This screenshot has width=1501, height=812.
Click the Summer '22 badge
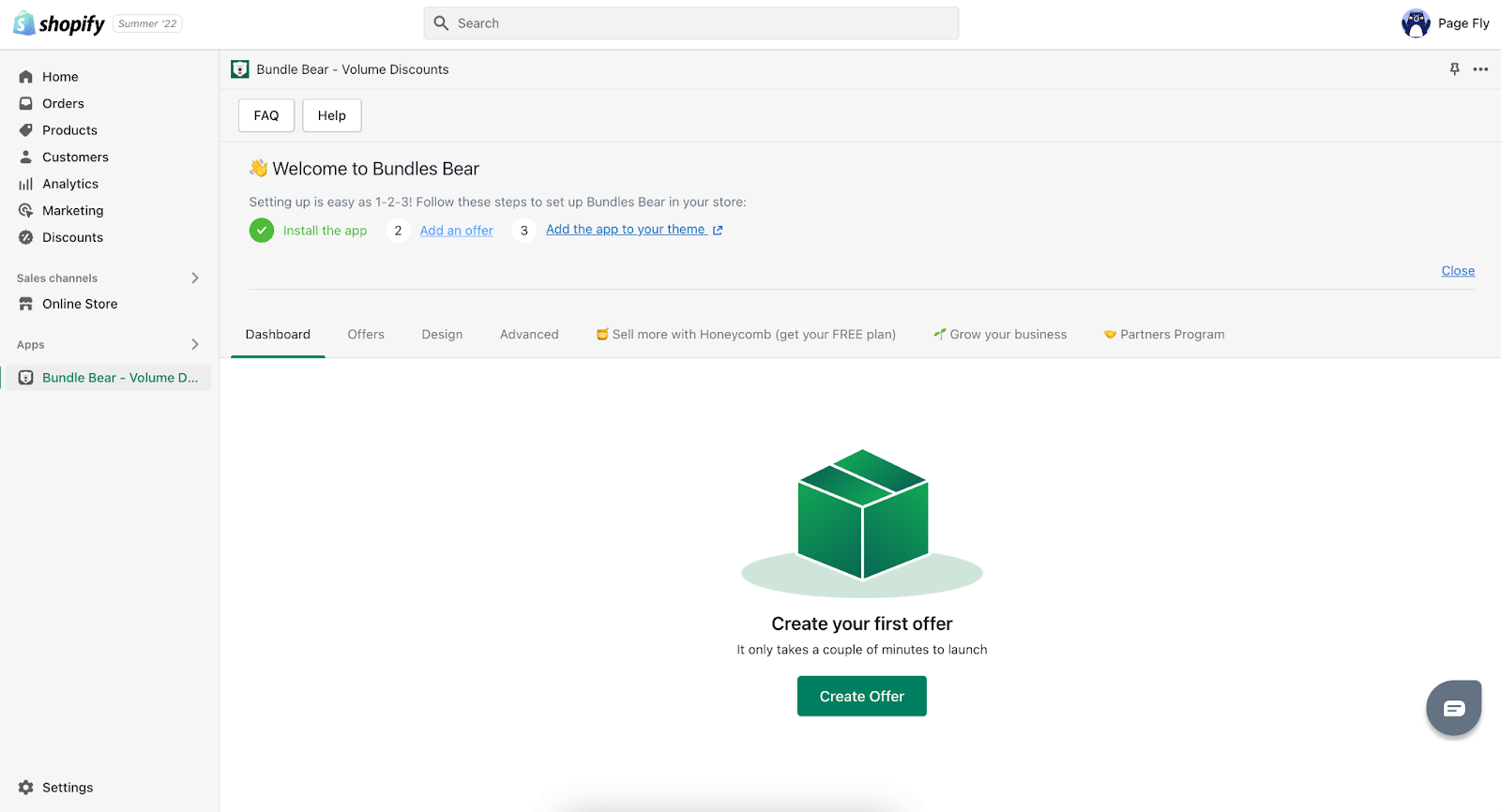[x=147, y=23]
